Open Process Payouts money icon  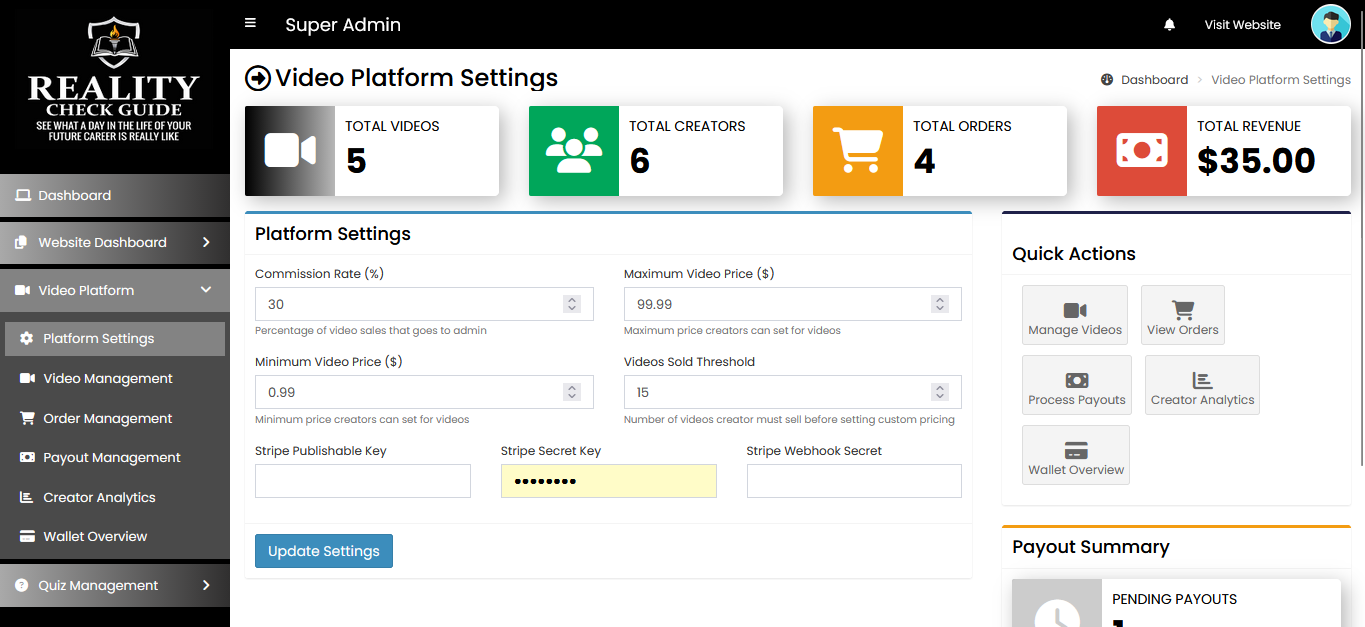[1077, 380]
